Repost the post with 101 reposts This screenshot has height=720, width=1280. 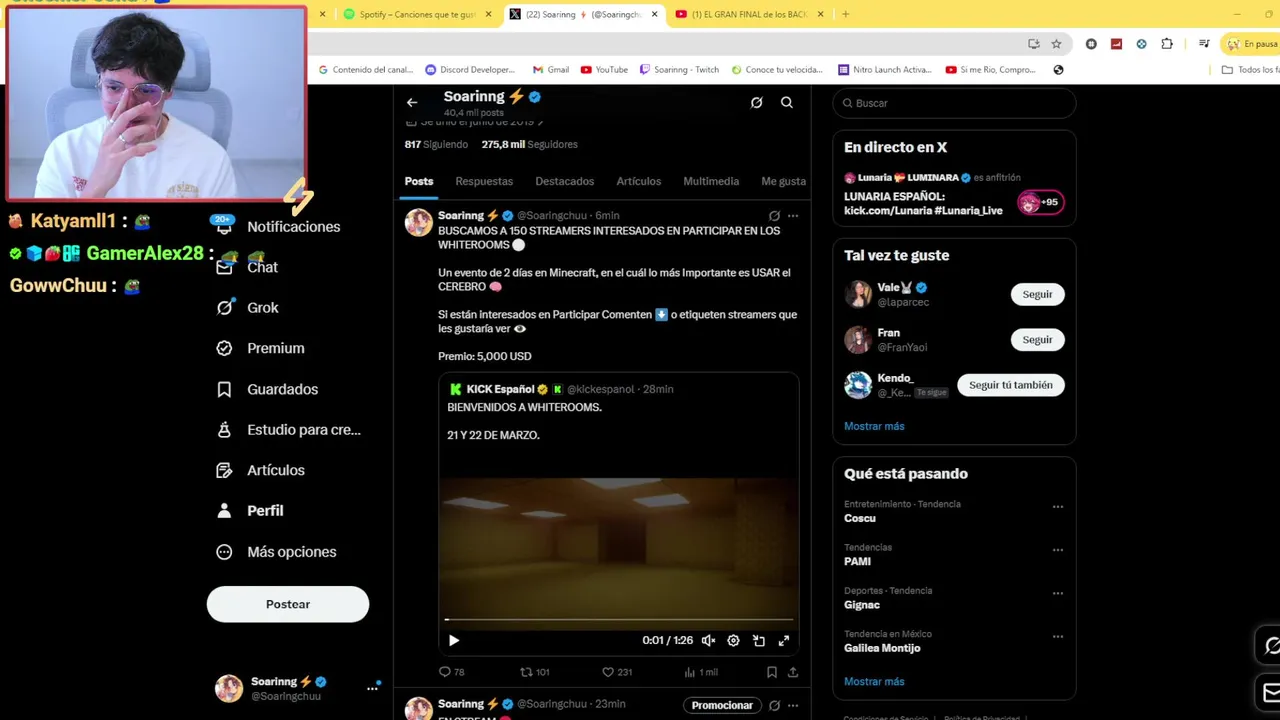535,673
